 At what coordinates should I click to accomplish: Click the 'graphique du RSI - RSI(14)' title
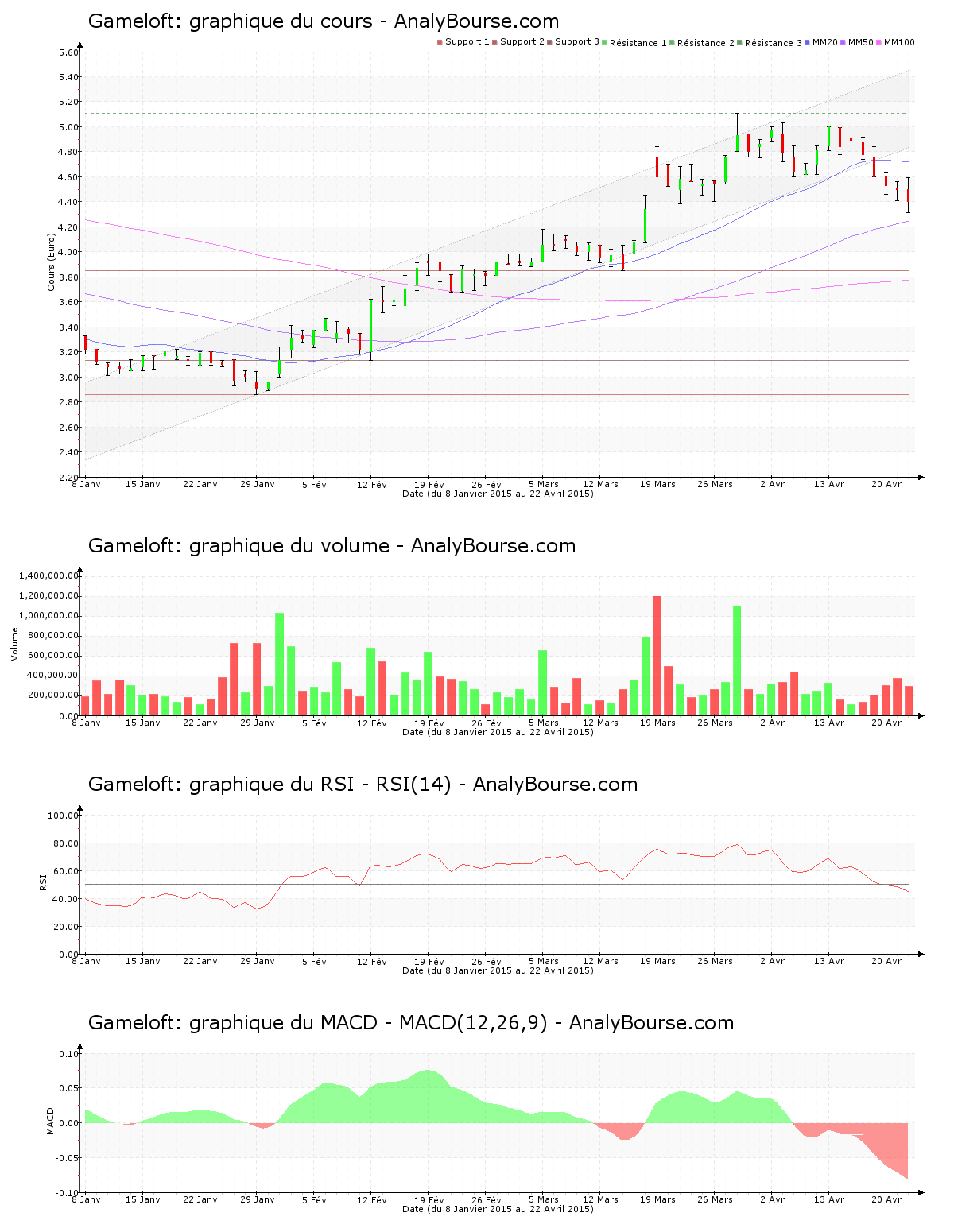pos(320,785)
